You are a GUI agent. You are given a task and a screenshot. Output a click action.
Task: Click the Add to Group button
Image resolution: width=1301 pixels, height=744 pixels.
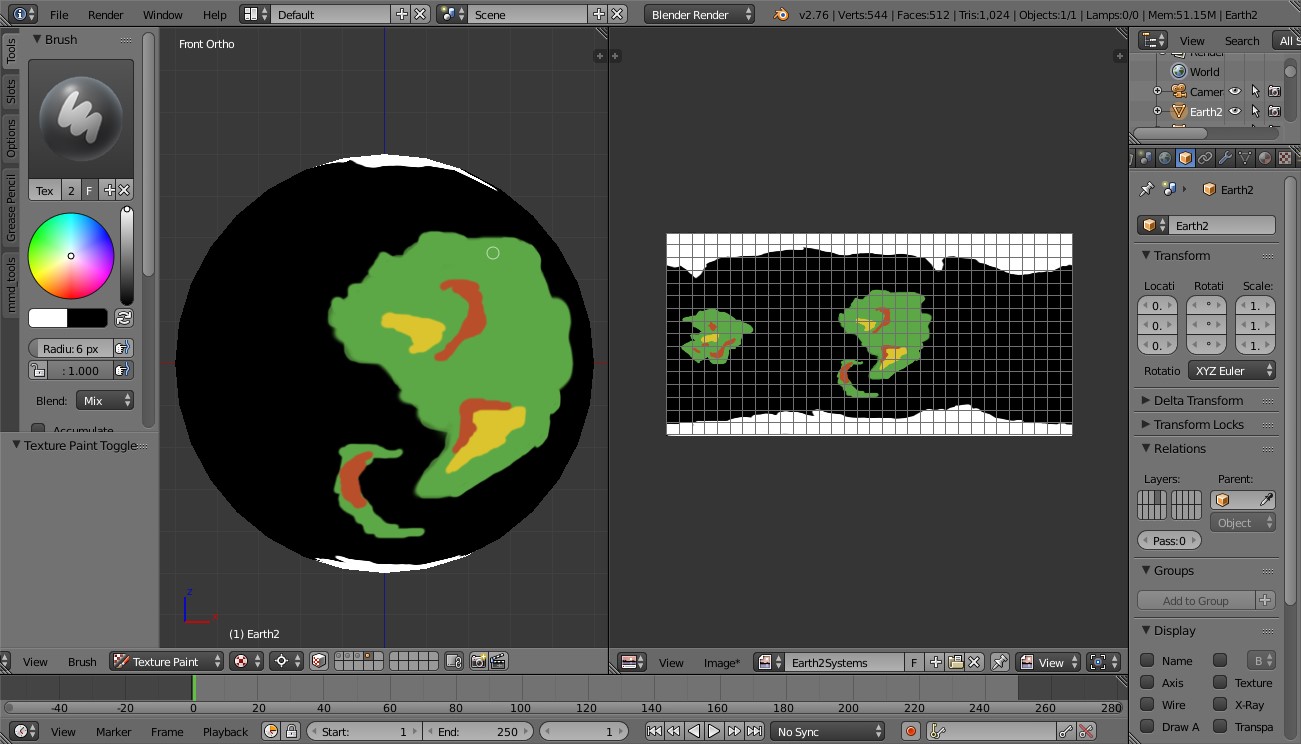pos(1196,600)
